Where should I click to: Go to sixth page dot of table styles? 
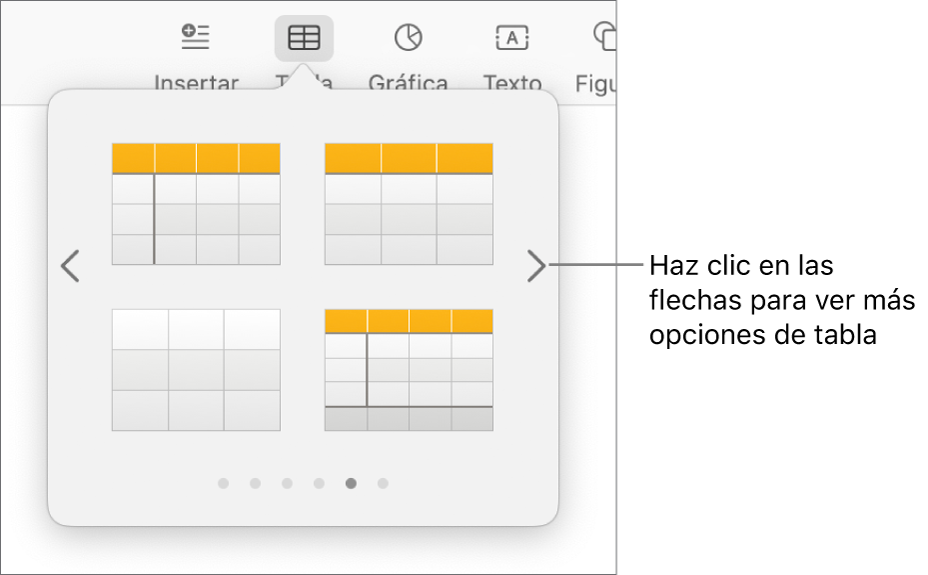pos(383,483)
